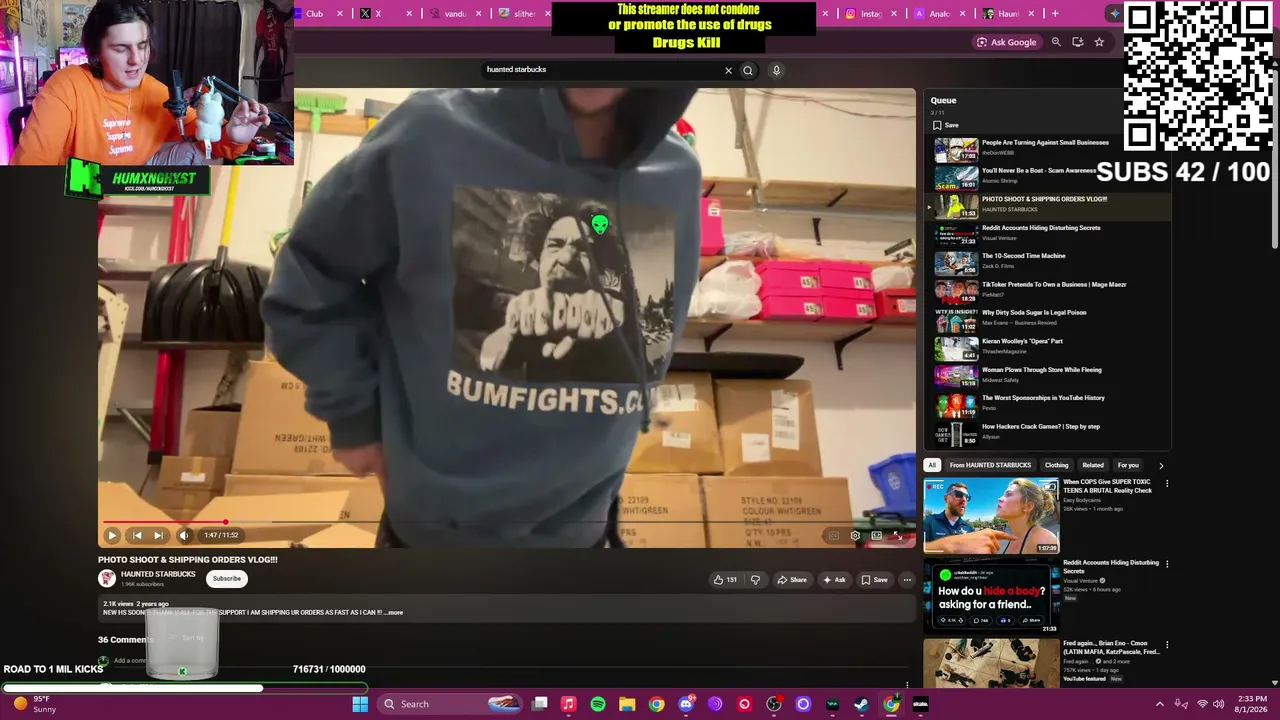The width and height of the screenshot is (1280, 720).
Task: Start voice search with the microphone
Action: tap(776, 70)
